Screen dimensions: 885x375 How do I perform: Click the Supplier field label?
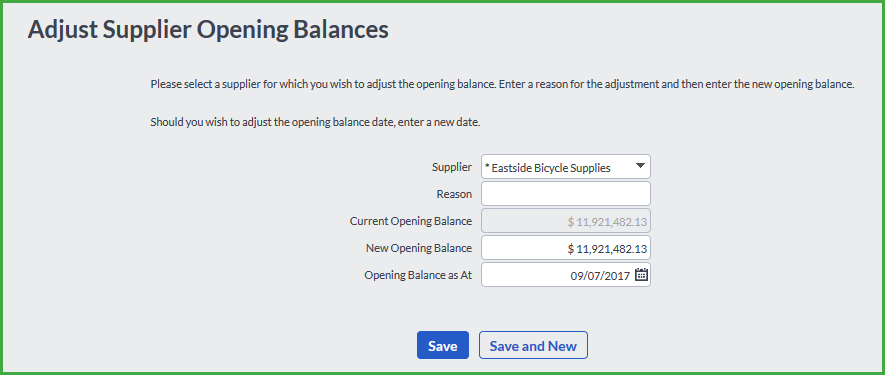452,167
